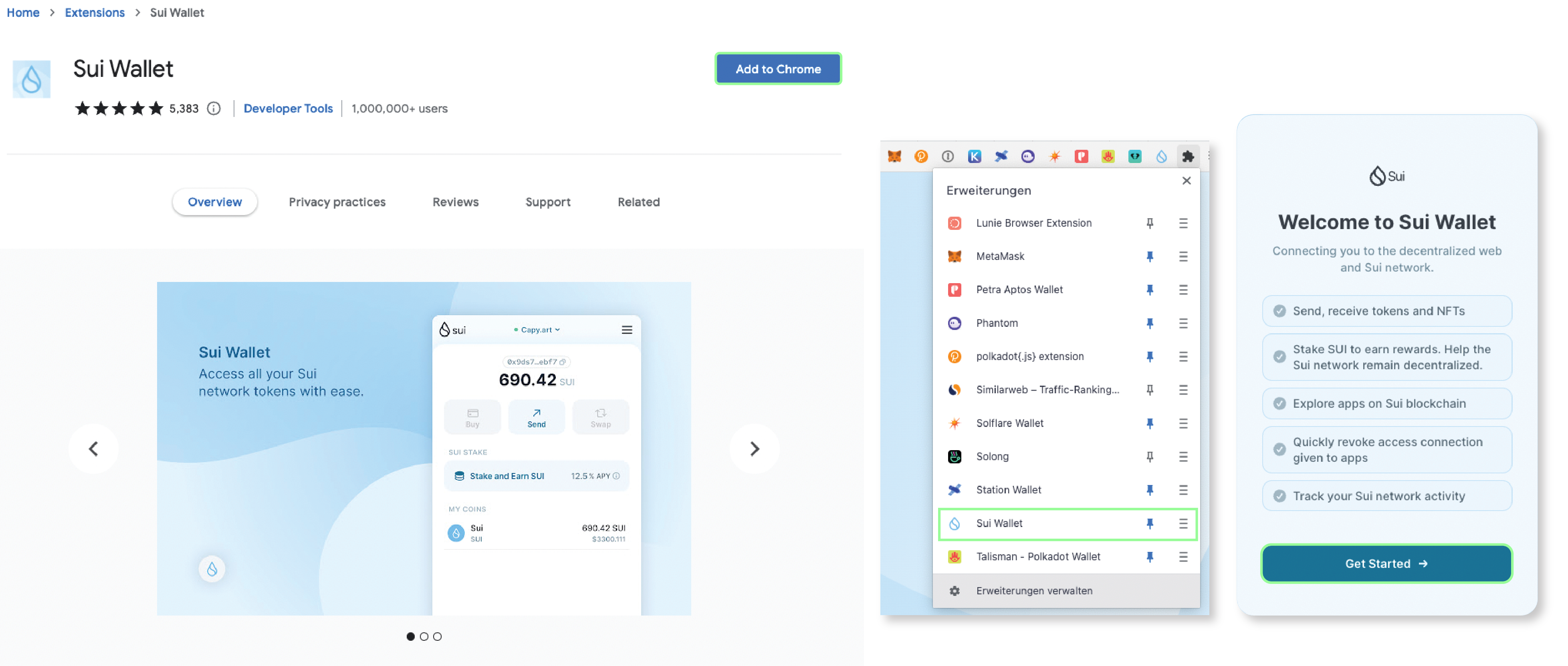Close the Erweiterungen popup
Viewport: 1568px width, 666px height.
(1187, 181)
